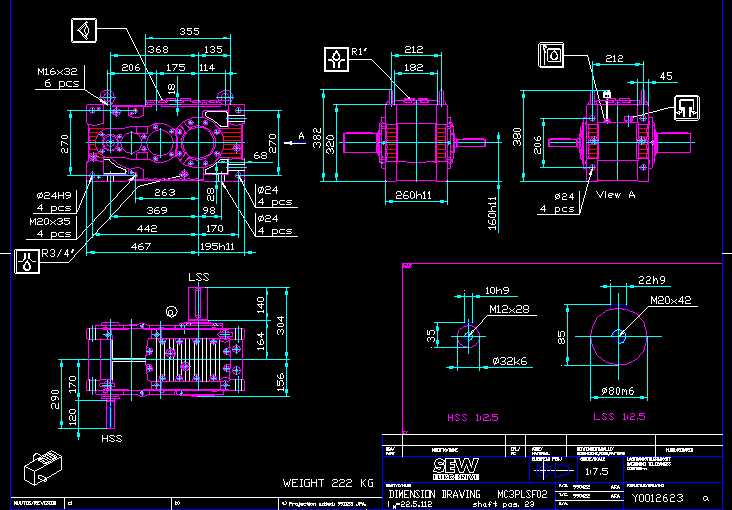
Task: Select the ø24H9 hole callout
Action: point(52,196)
